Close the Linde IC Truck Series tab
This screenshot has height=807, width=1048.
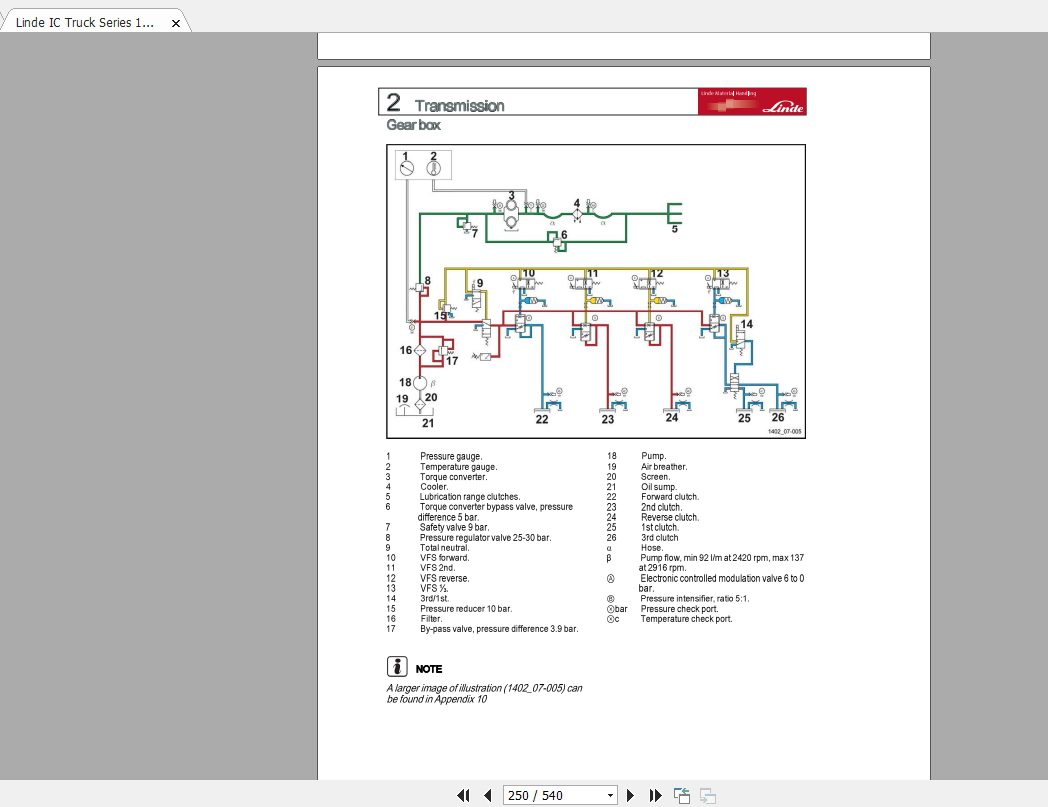point(176,23)
